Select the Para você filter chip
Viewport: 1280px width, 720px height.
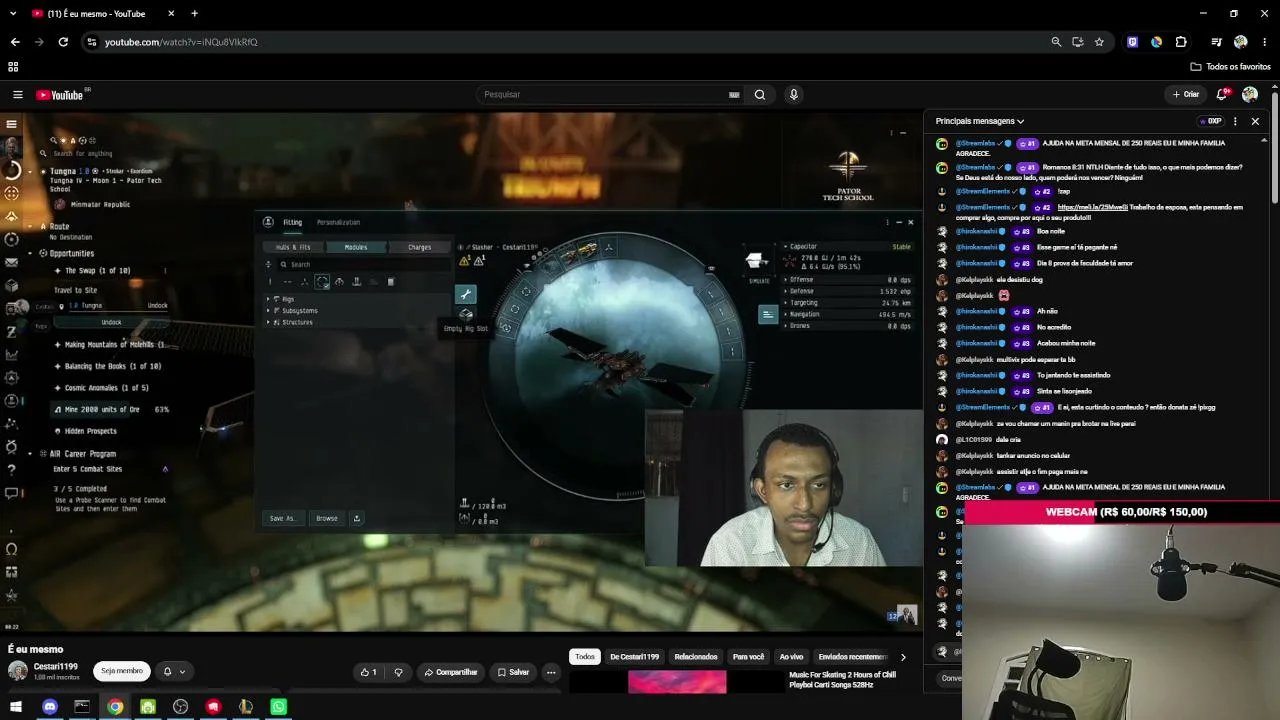click(748, 657)
